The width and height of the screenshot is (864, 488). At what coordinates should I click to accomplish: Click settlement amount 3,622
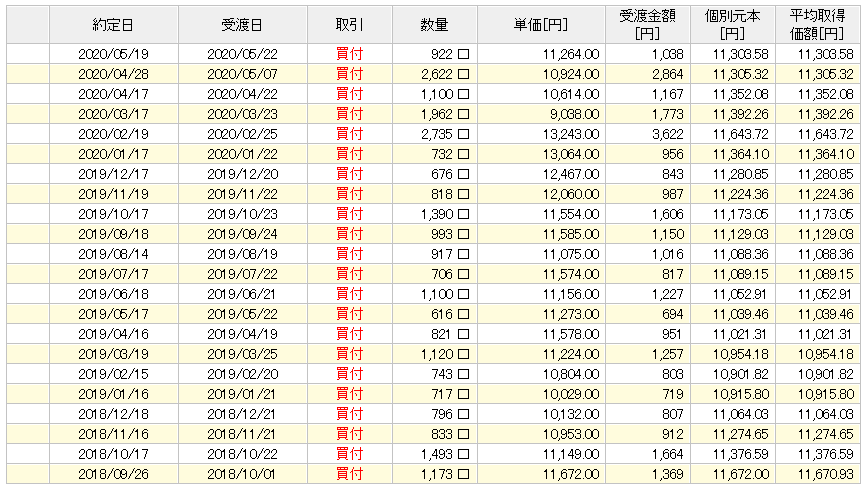point(667,134)
